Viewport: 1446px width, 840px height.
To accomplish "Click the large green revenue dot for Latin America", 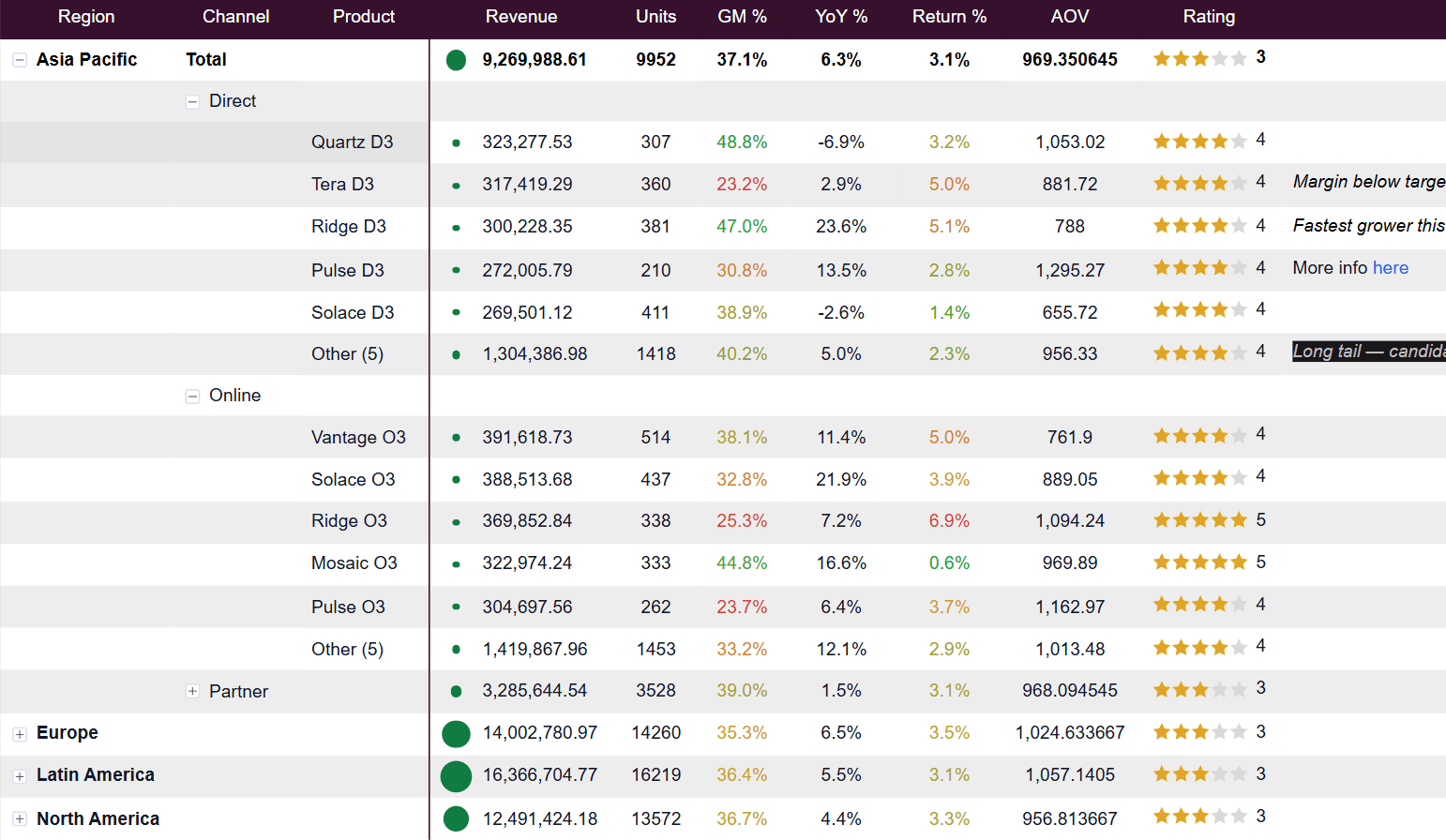I will [456, 776].
